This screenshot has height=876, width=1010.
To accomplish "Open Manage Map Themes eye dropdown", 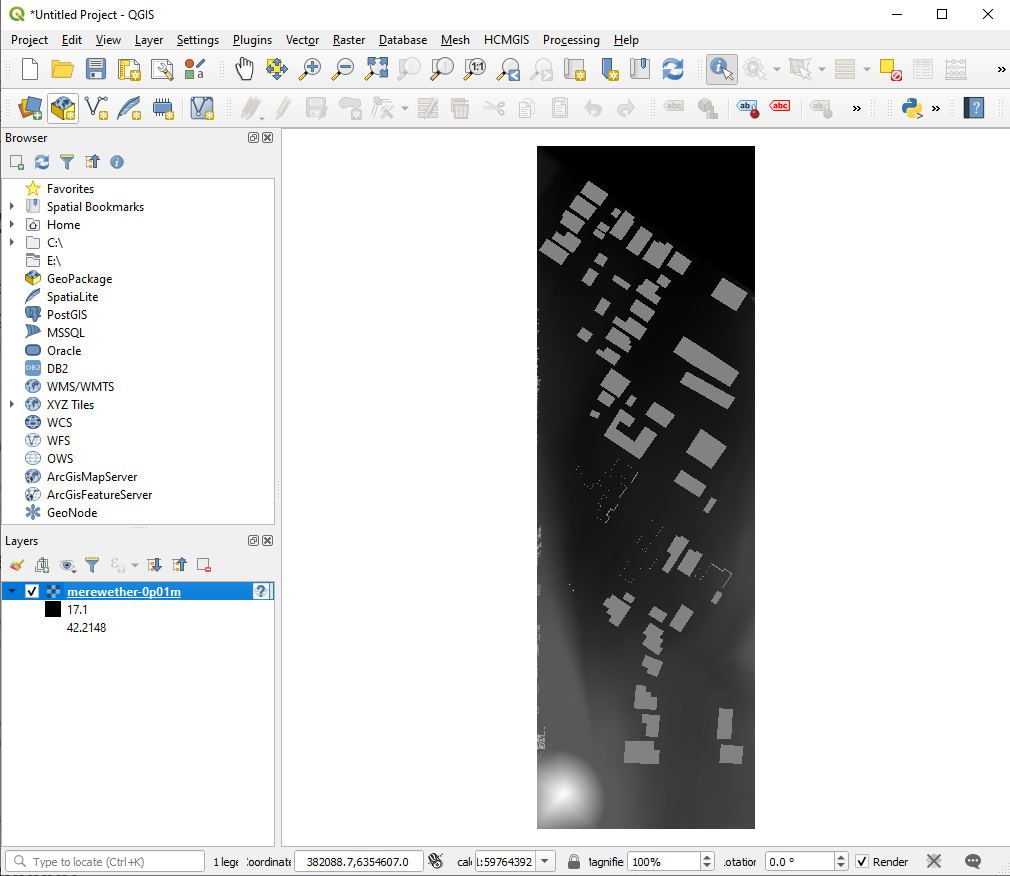I will (x=68, y=566).
